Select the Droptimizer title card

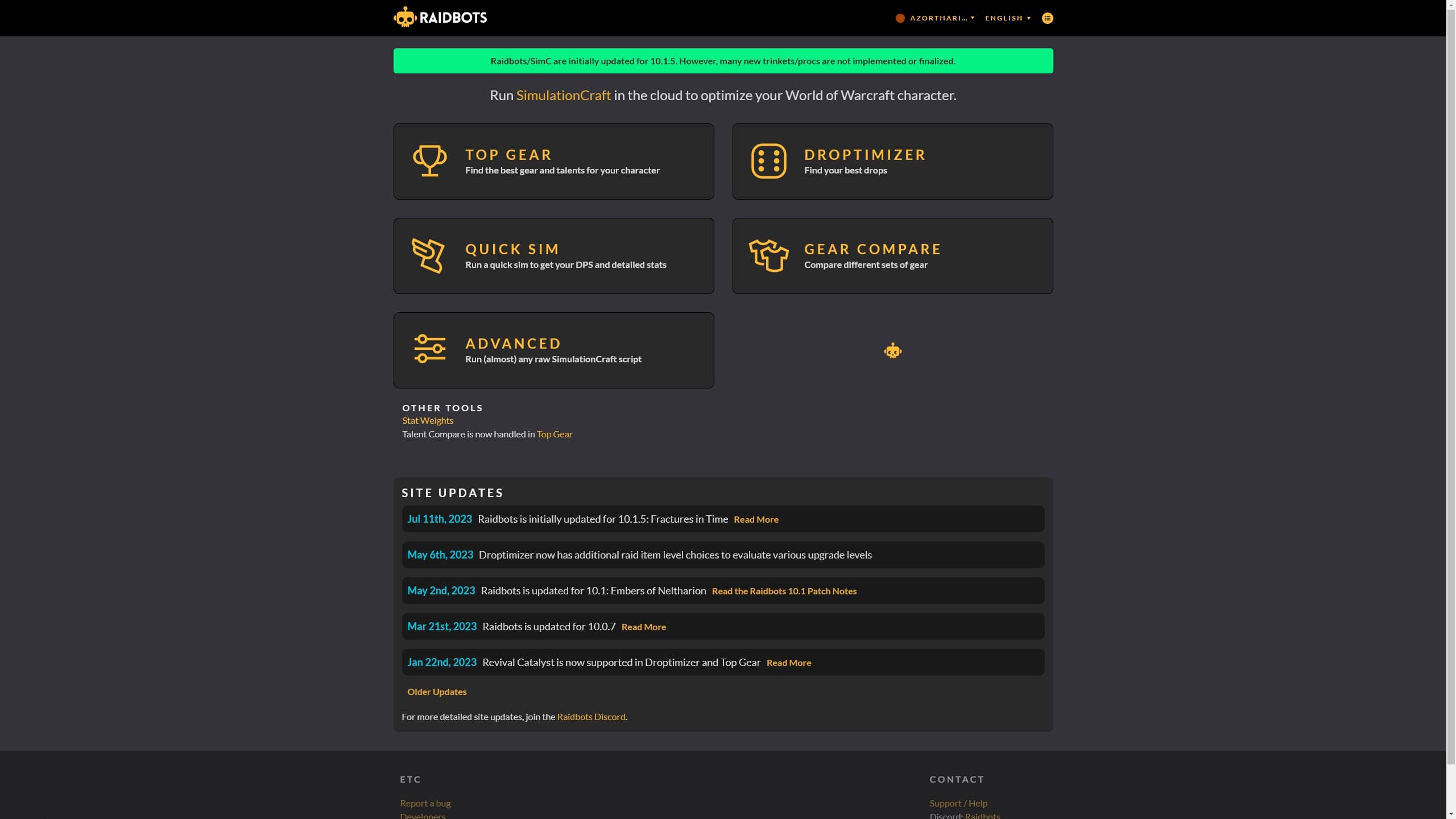[864, 155]
